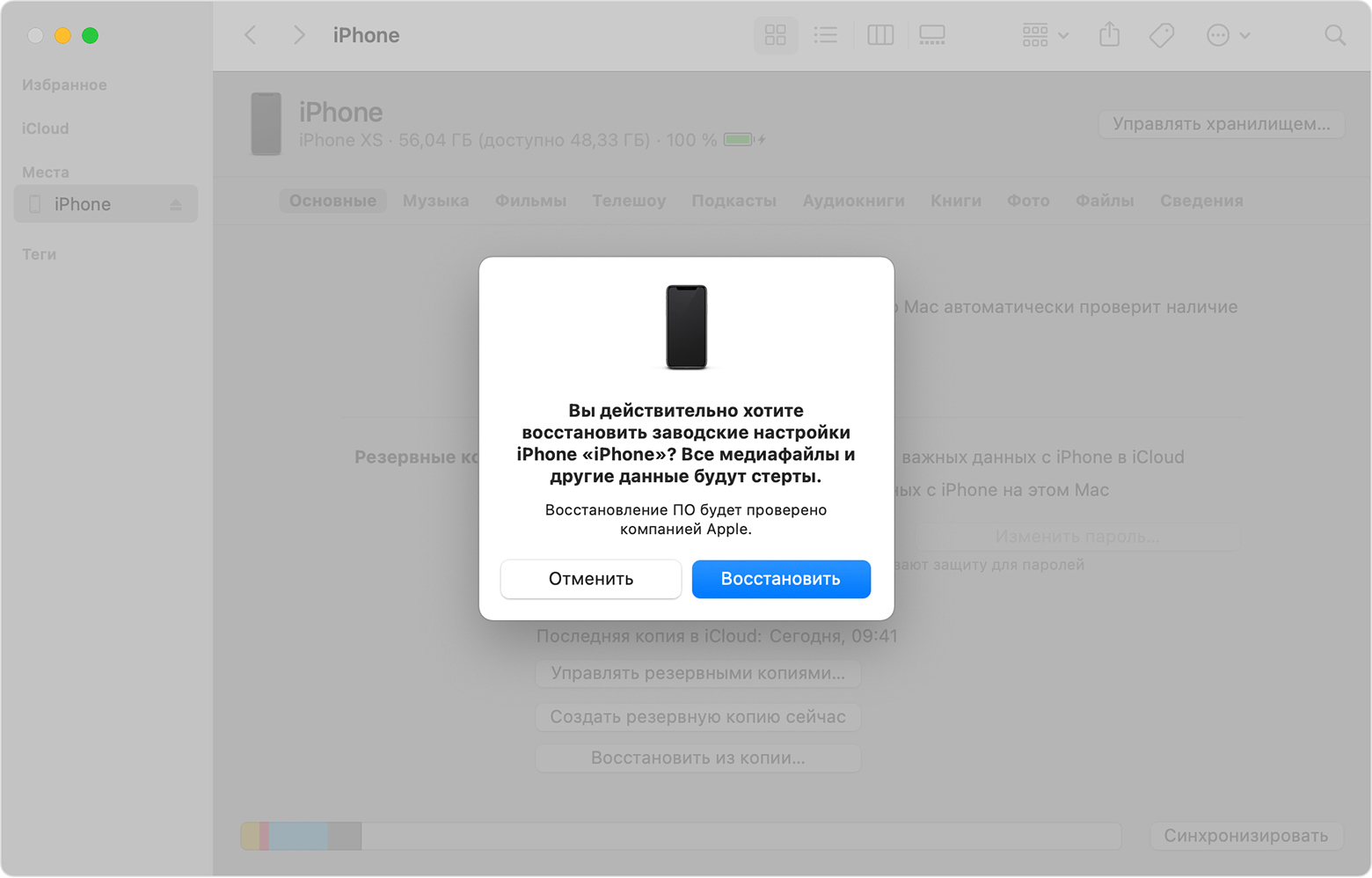Switch to the Книги tab

[x=956, y=201]
